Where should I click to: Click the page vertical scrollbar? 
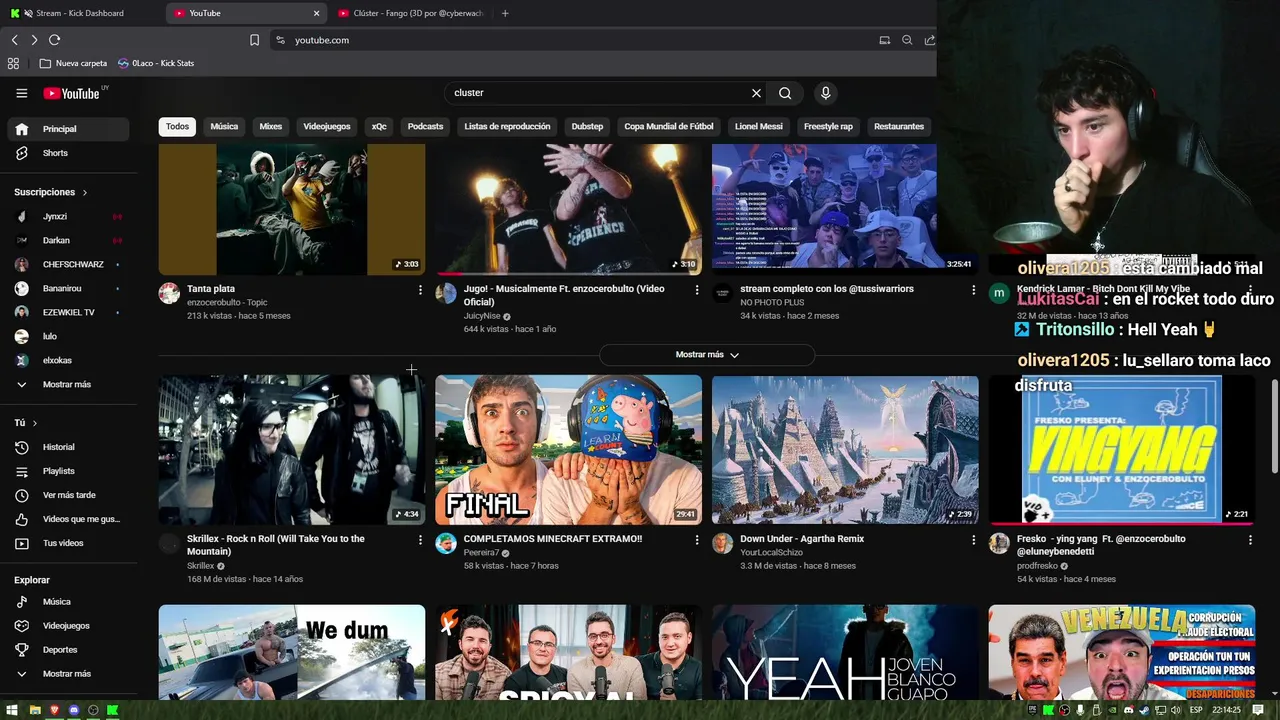(1274, 428)
